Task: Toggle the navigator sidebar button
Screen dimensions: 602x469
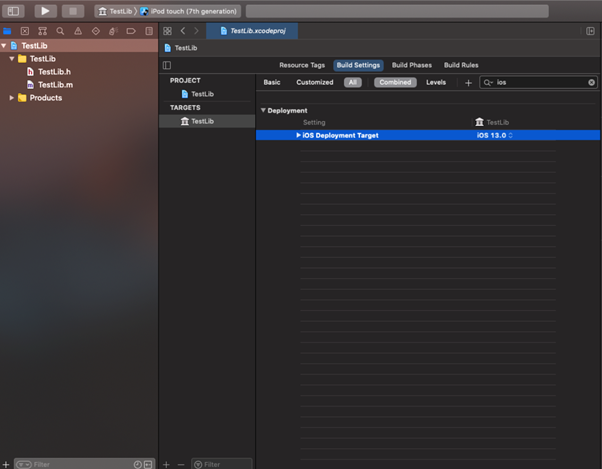Action: coord(13,11)
